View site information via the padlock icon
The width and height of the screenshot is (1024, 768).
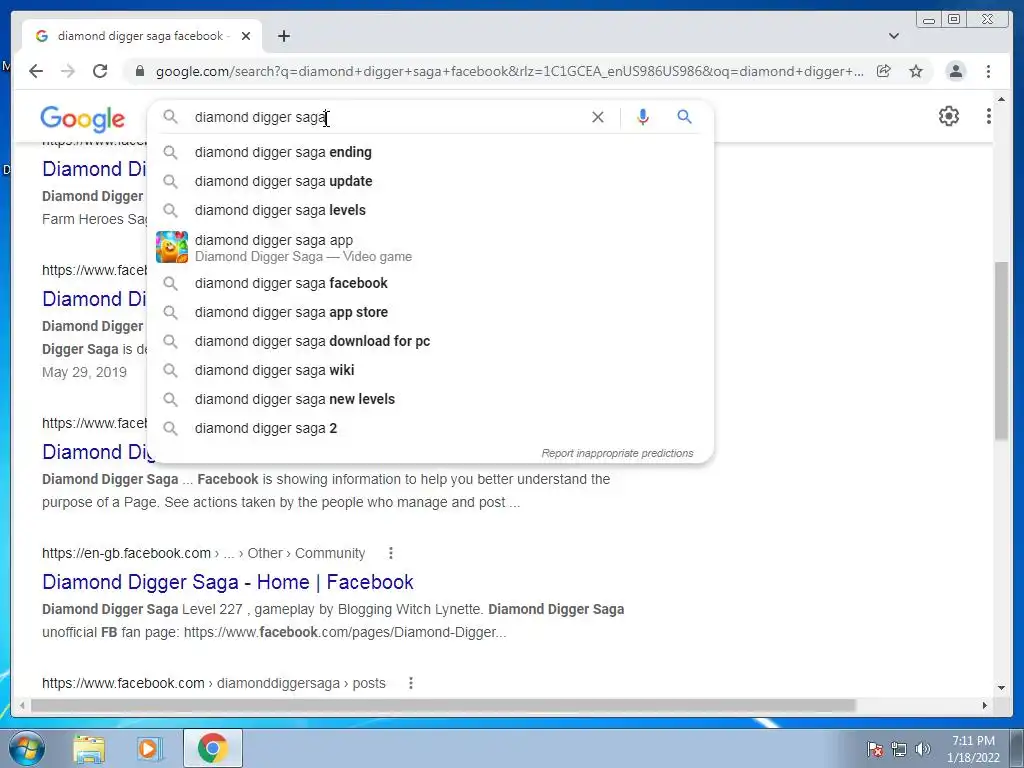pos(139,71)
